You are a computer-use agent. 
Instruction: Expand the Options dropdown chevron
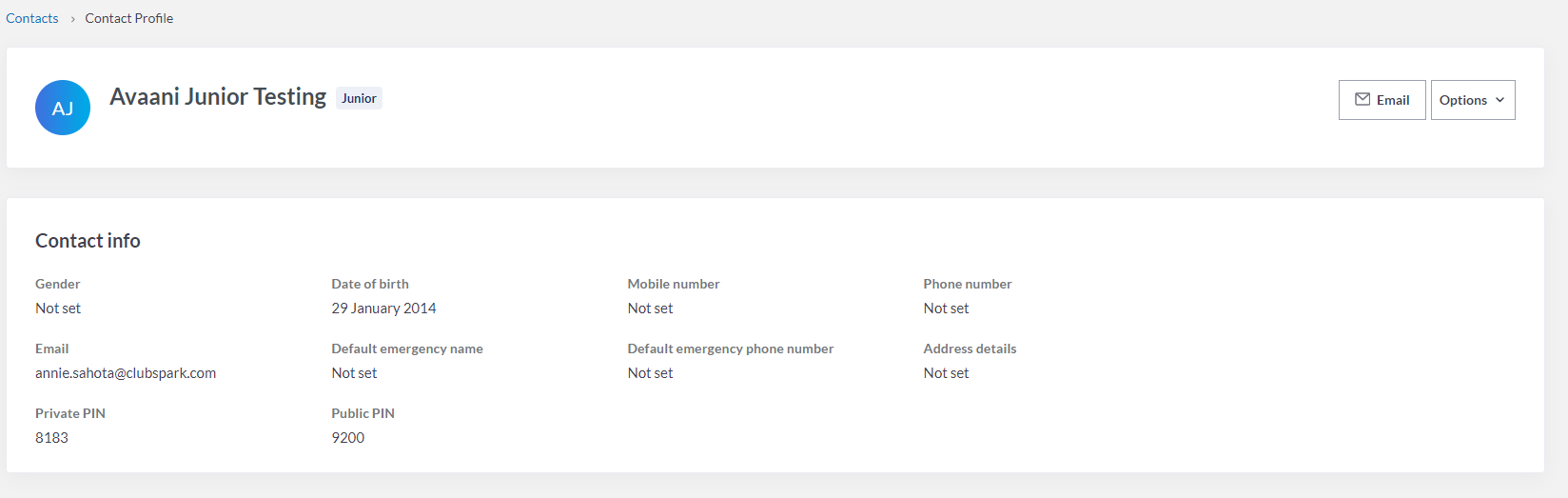(x=1499, y=100)
